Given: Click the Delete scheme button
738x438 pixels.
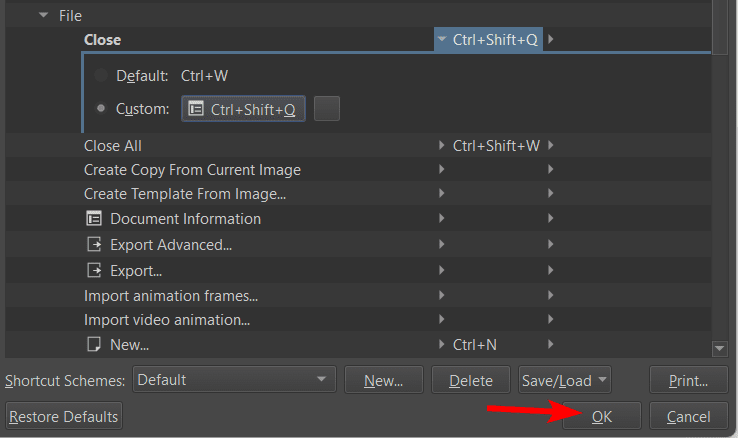Looking at the screenshot, I should pos(470,380).
